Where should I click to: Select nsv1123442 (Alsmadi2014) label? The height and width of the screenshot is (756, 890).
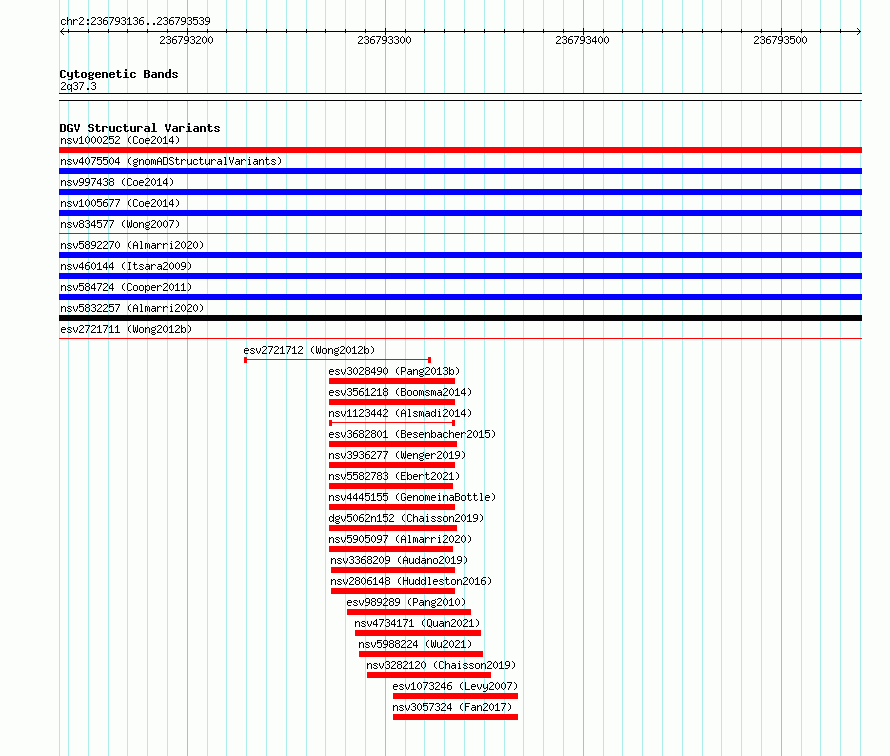click(x=400, y=413)
